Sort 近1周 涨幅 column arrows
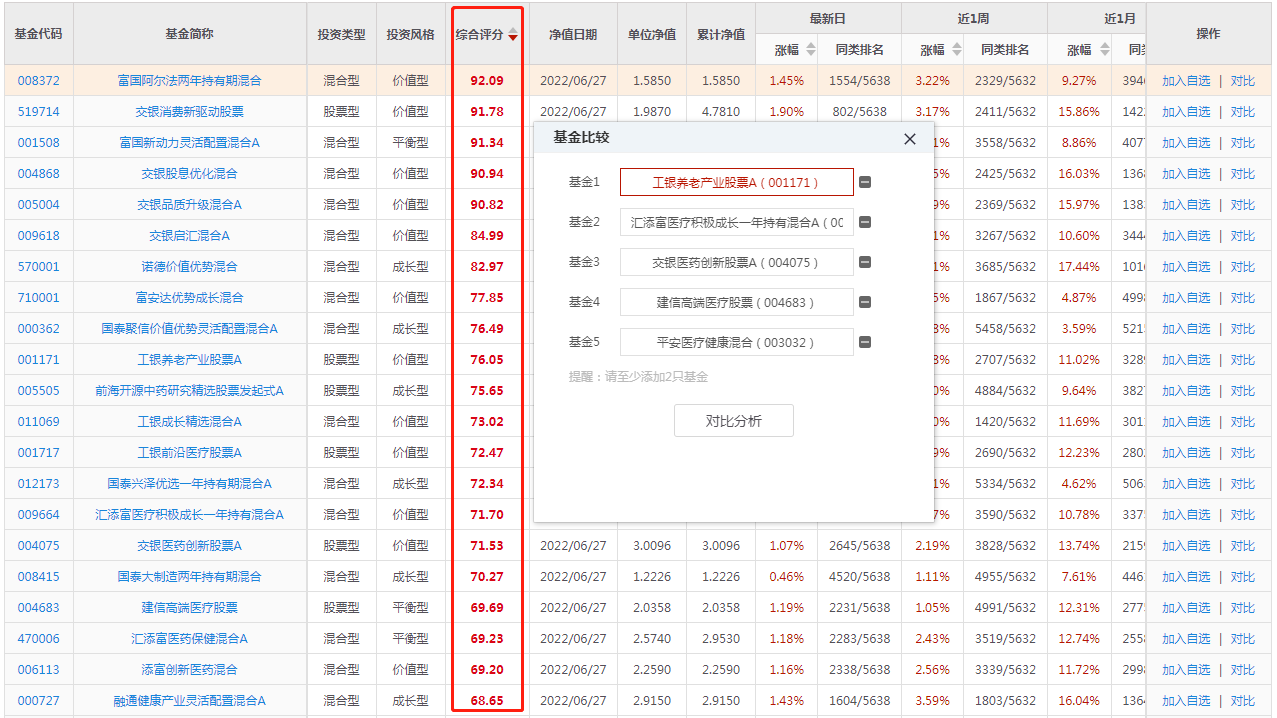This screenshot has height=718, width=1277. 957,49
